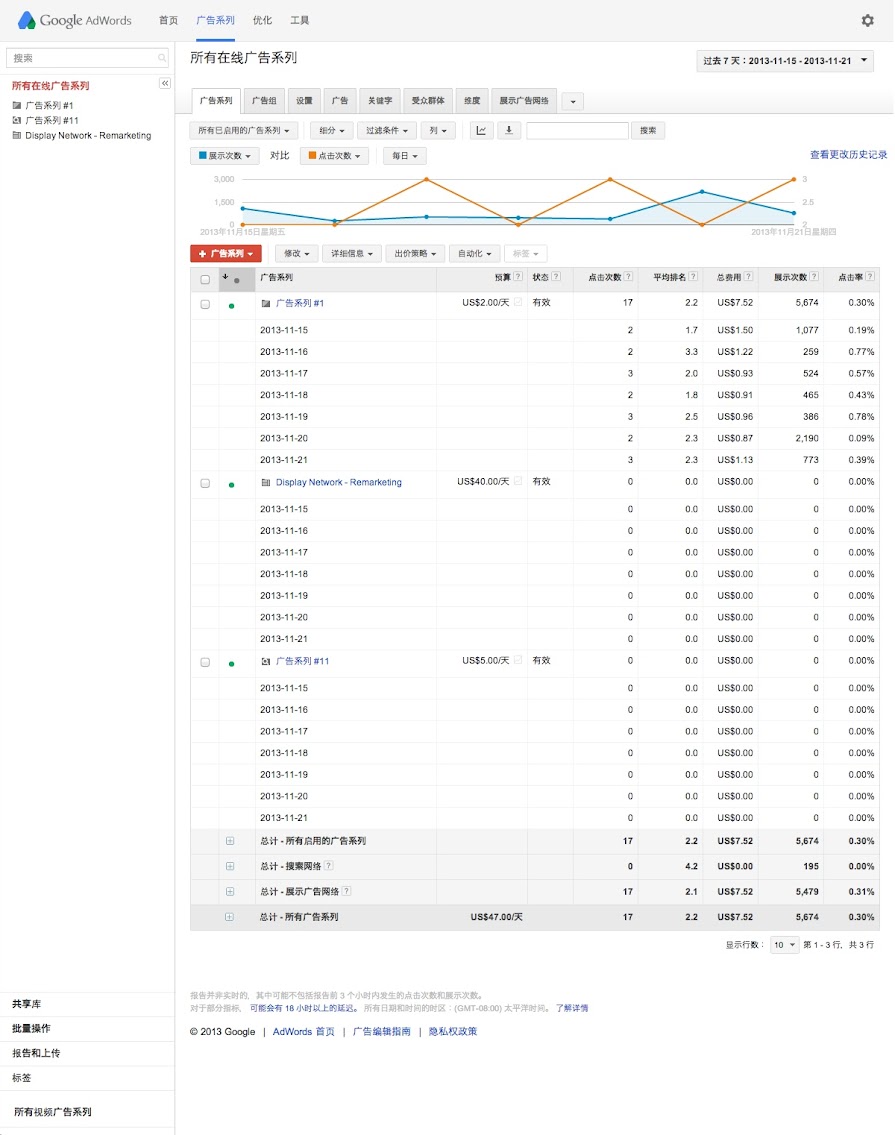Image resolution: width=895 pixels, height=1135 pixels.
Task: Click the Display Network - Remarketing sidebar icon
Action: 17,135
